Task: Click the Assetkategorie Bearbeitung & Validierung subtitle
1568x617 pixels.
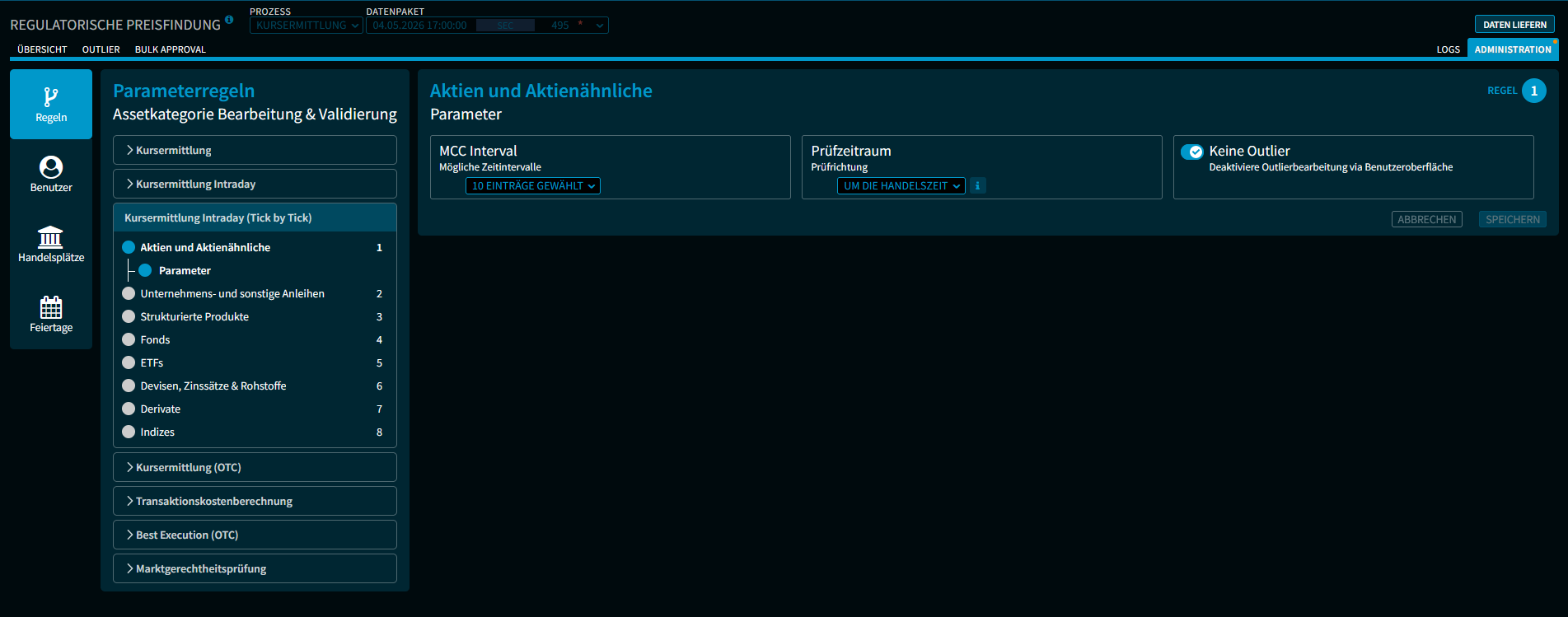Action: coord(255,115)
